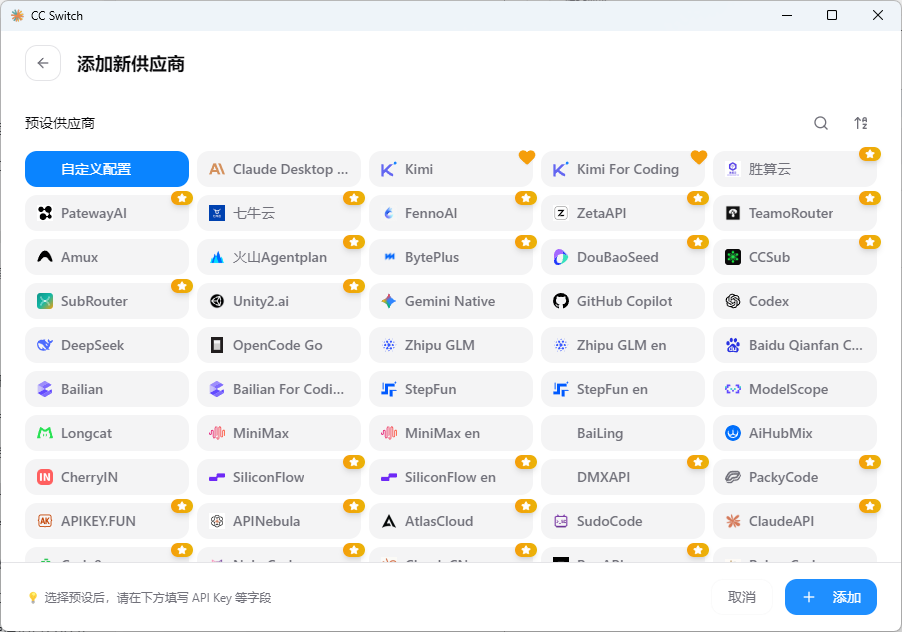The width and height of the screenshot is (902, 632).
Task: Choose the Claude Desktop preset
Action: (279, 169)
